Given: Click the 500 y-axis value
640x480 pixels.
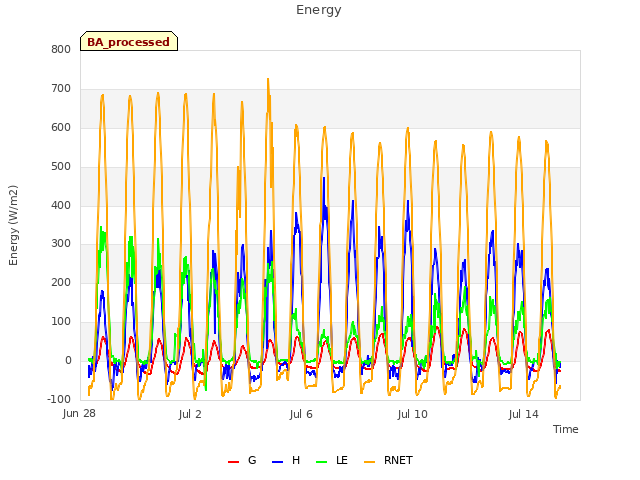Looking at the screenshot, I should [x=61, y=167].
